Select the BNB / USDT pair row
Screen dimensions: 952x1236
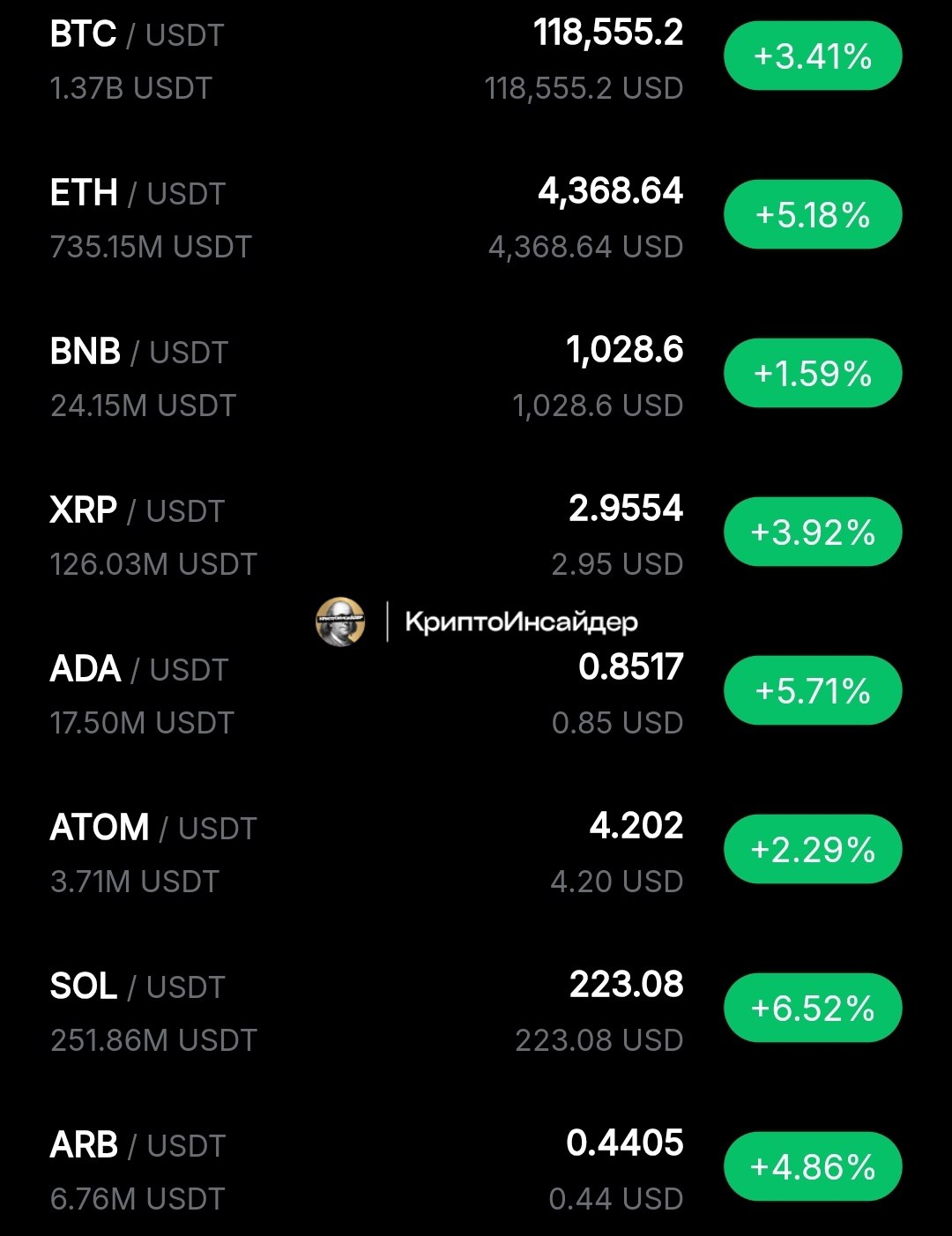click(139, 353)
